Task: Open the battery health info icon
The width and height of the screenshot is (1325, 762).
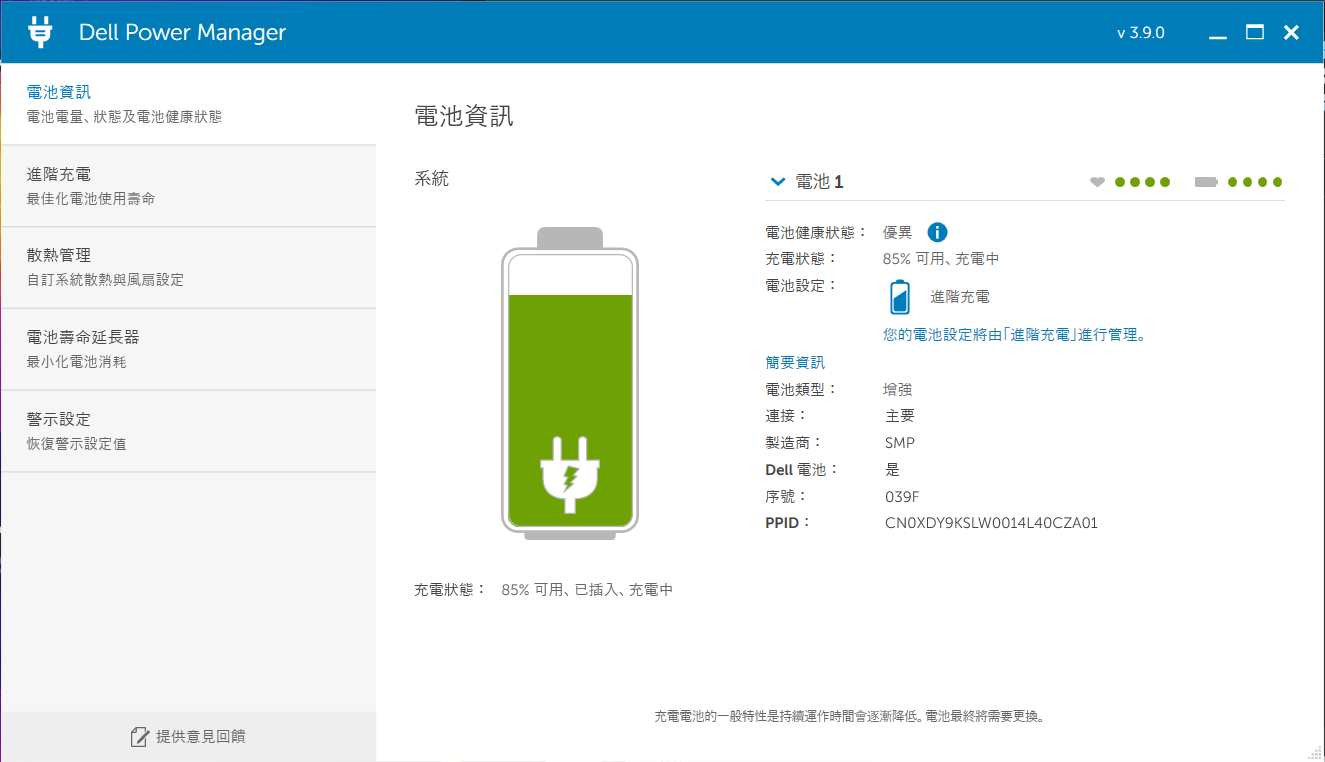Action: 937,232
